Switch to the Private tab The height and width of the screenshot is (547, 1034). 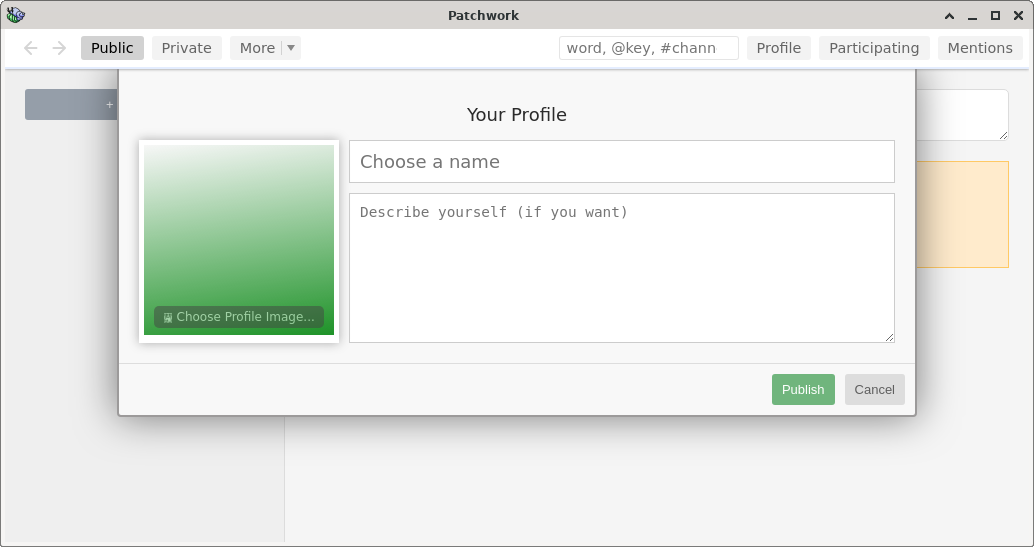(x=187, y=48)
